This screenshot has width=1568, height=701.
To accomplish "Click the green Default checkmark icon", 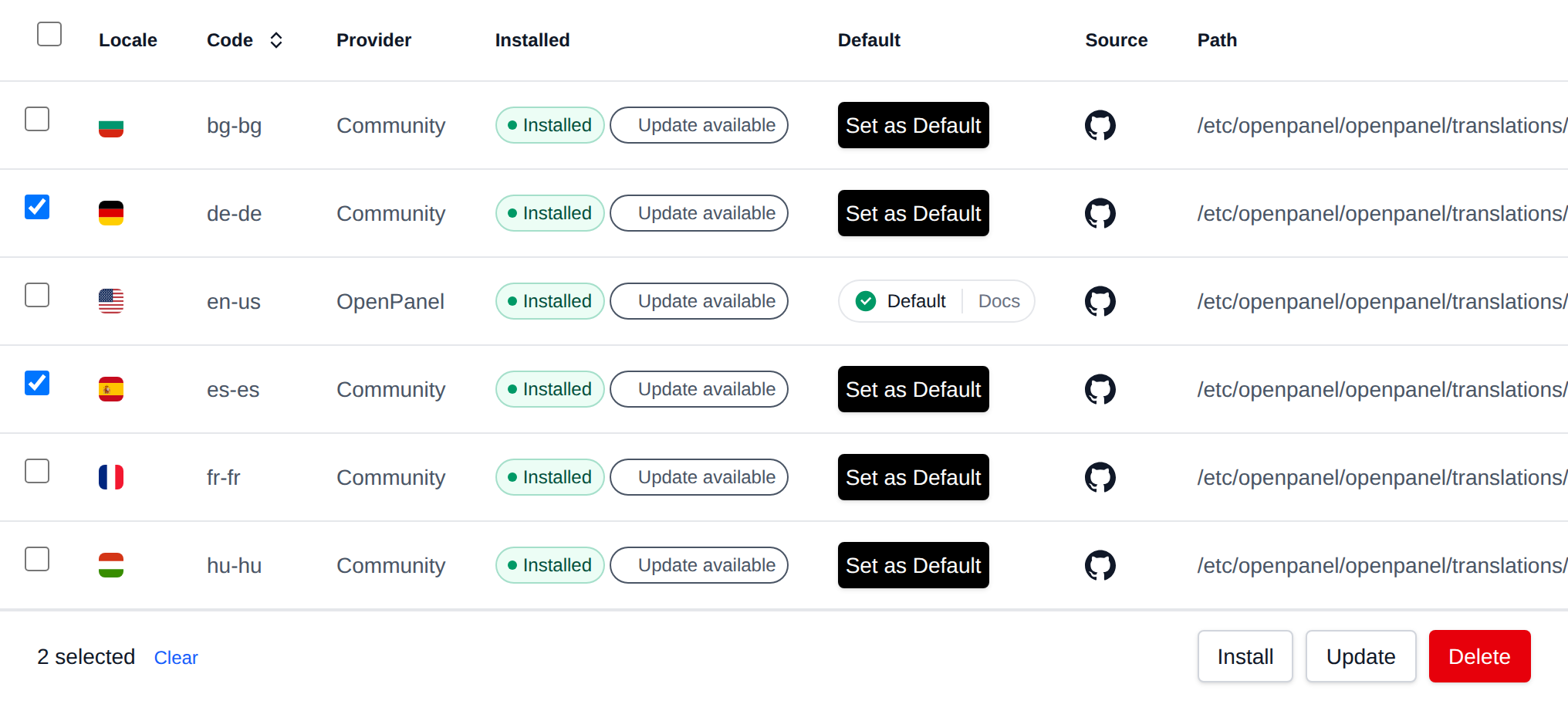I will click(x=866, y=301).
